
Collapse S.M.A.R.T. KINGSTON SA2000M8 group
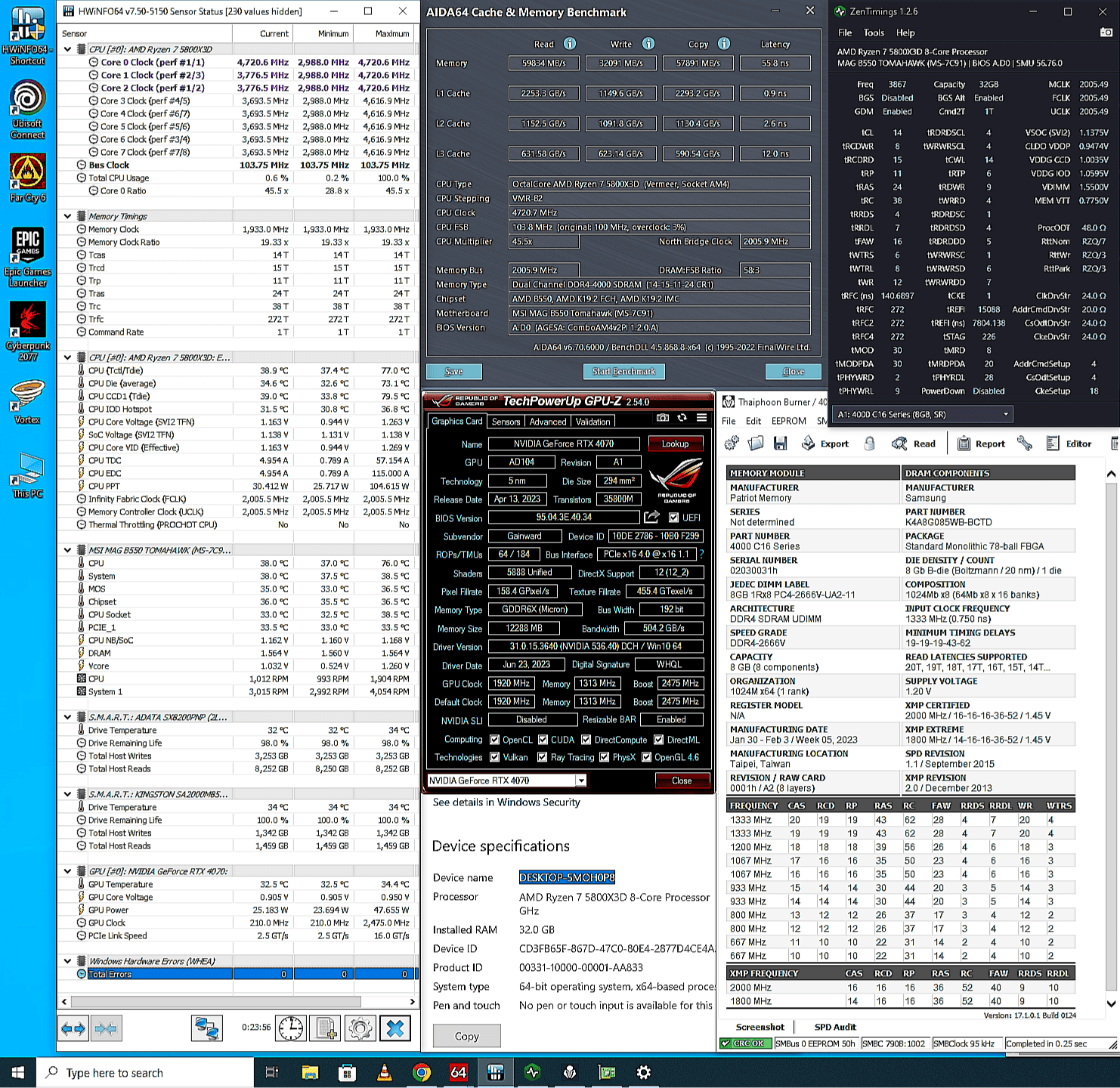click(x=68, y=794)
